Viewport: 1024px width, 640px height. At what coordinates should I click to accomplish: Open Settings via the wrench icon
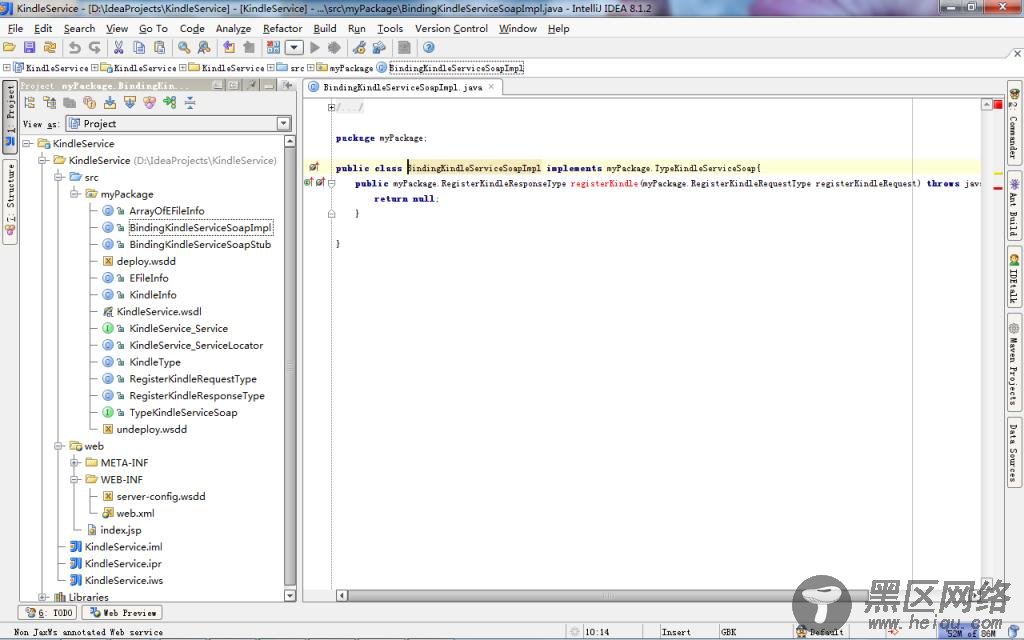point(359,48)
